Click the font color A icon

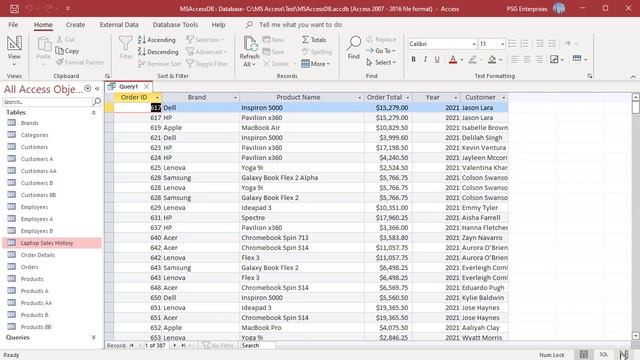453,60
